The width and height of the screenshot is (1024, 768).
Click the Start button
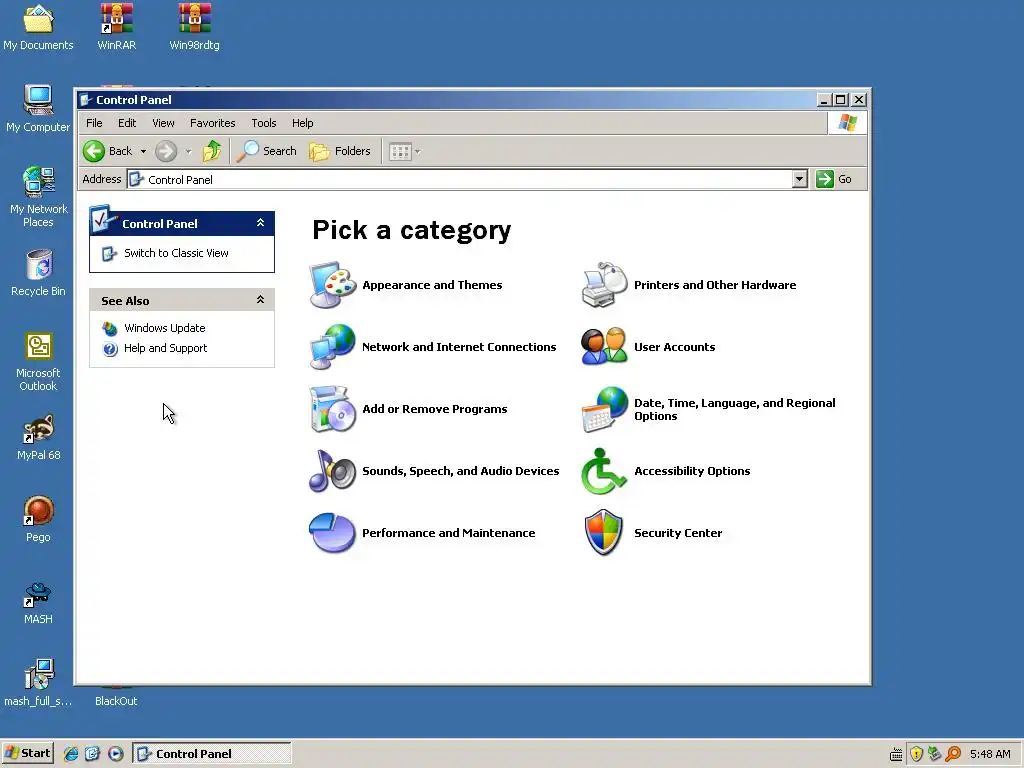(27, 754)
